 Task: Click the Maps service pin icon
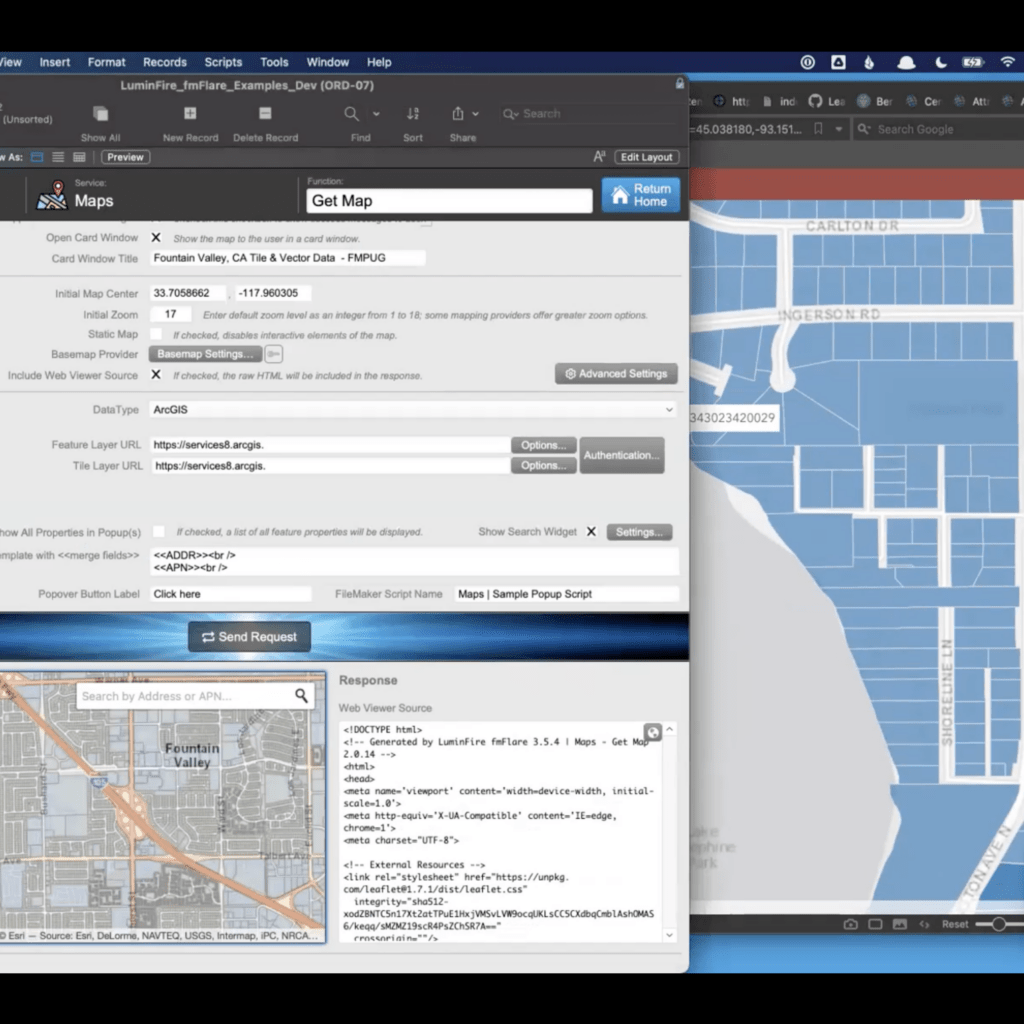[52, 198]
